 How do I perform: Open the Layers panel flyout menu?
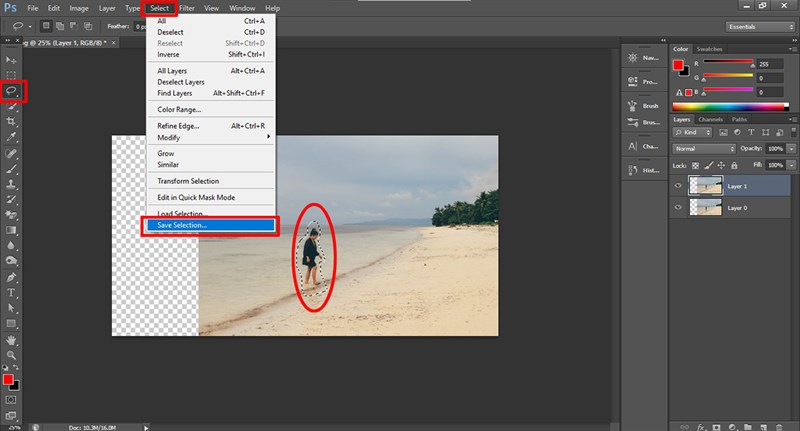[793, 119]
